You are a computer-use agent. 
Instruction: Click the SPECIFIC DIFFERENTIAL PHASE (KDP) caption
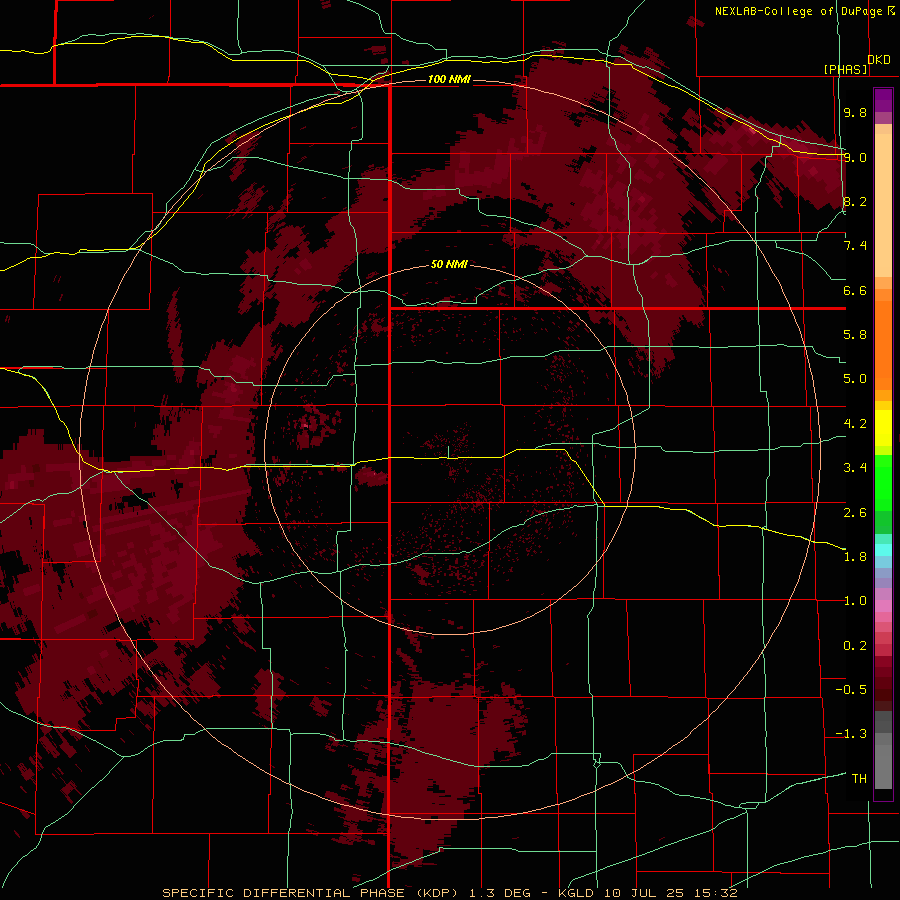313,893
